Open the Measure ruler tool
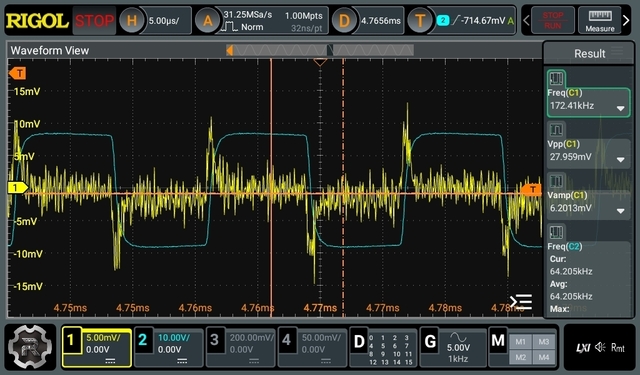Screen dimensions: 640x375 [600, 20]
